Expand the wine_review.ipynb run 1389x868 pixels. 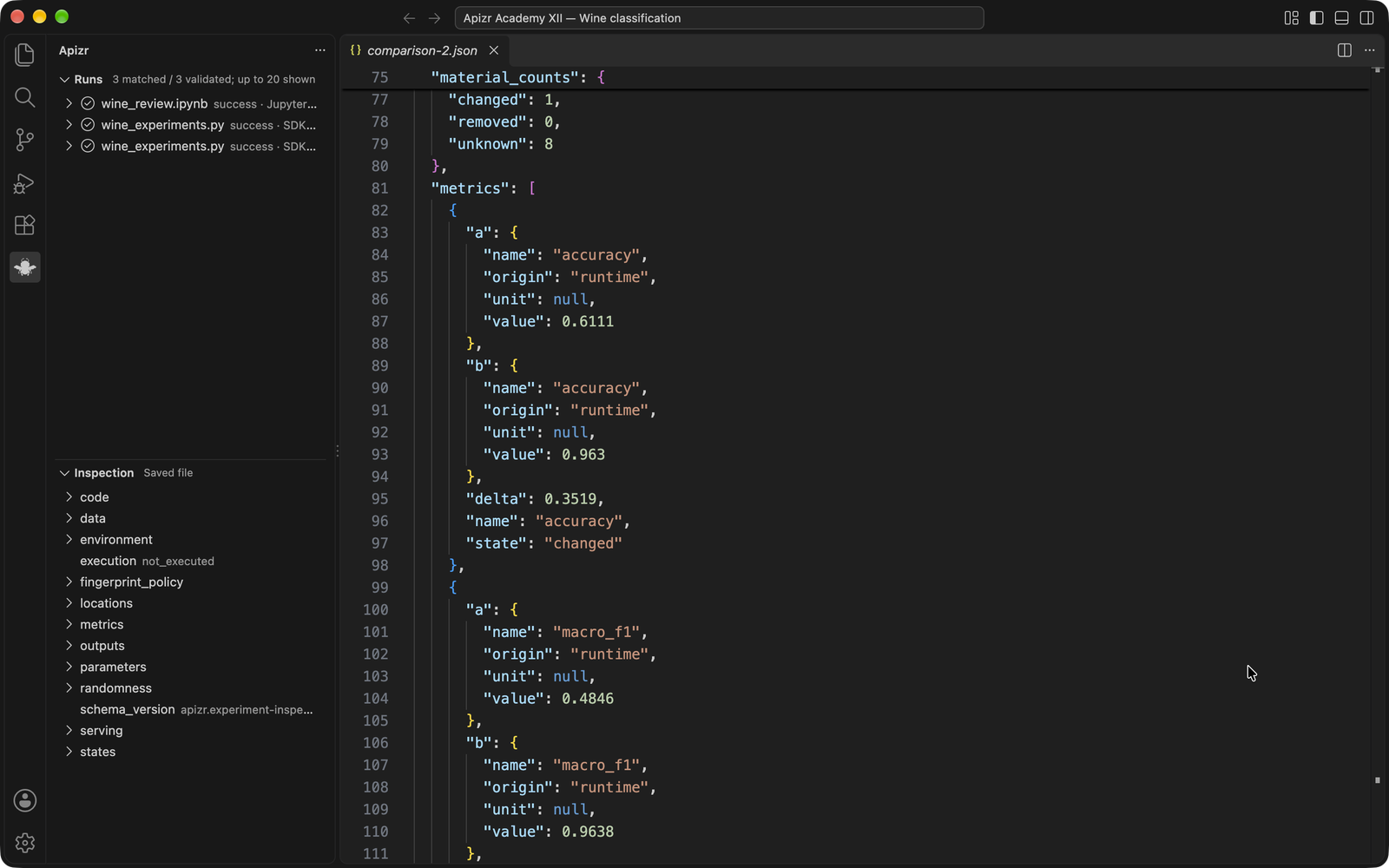tap(69, 103)
